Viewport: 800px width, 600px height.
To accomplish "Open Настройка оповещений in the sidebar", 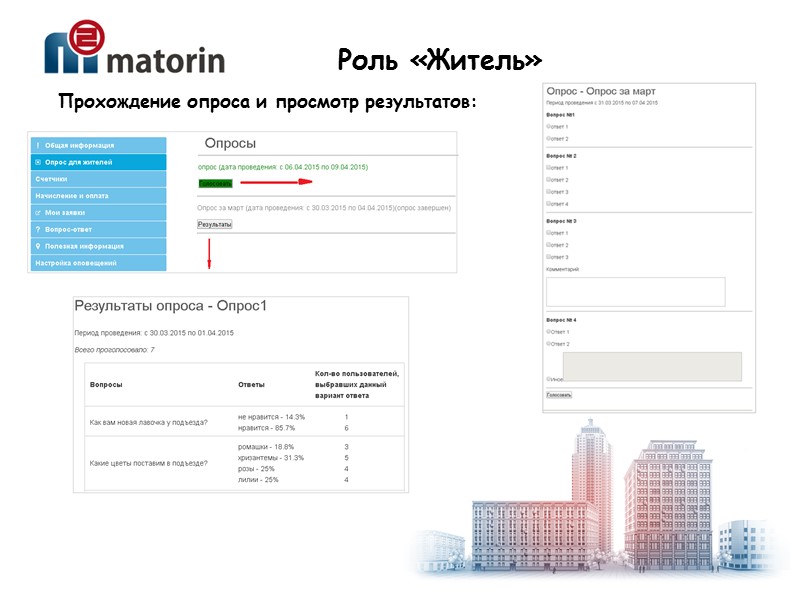I will pyautogui.click(x=98, y=263).
